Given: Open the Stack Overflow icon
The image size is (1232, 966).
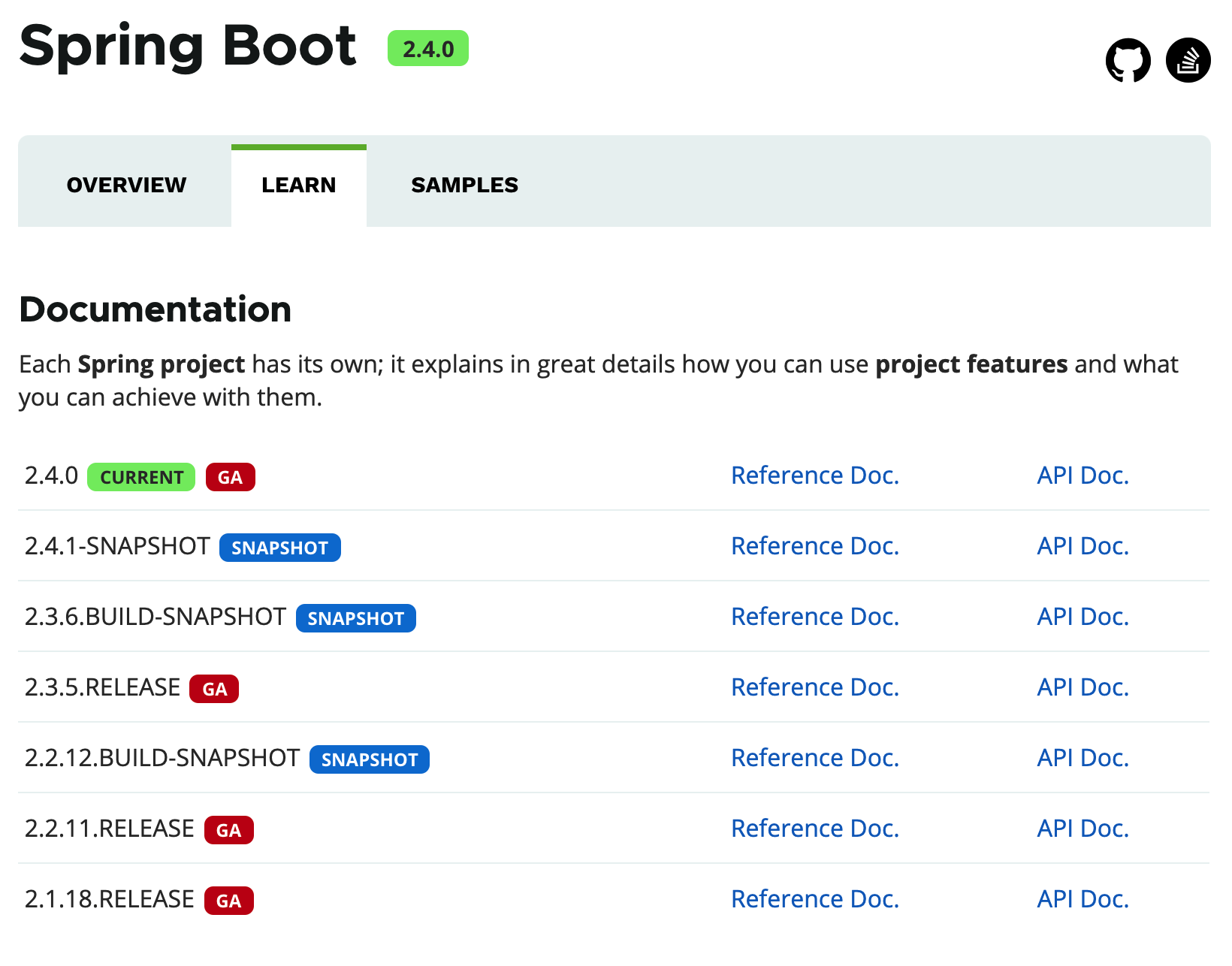Looking at the screenshot, I should click(1188, 60).
